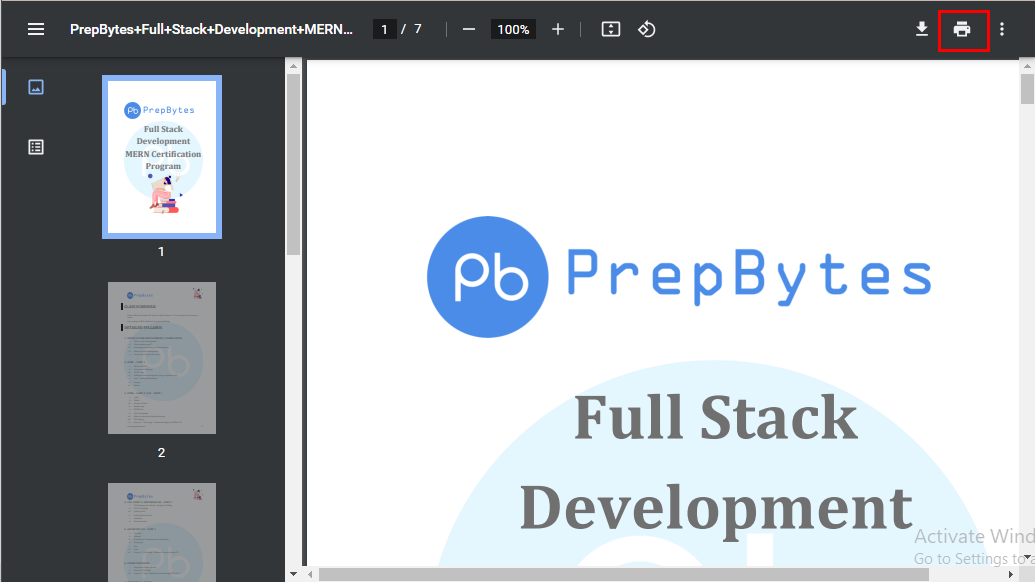Click document scroll up arrow
Viewport: 1035px width, 582px height.
1027,66
